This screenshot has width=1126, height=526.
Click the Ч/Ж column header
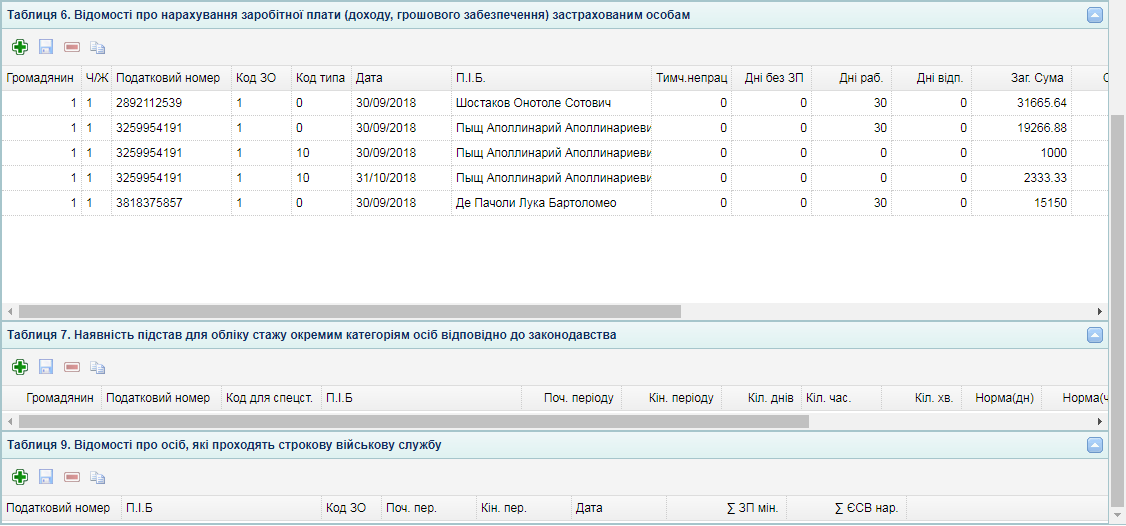97,78
